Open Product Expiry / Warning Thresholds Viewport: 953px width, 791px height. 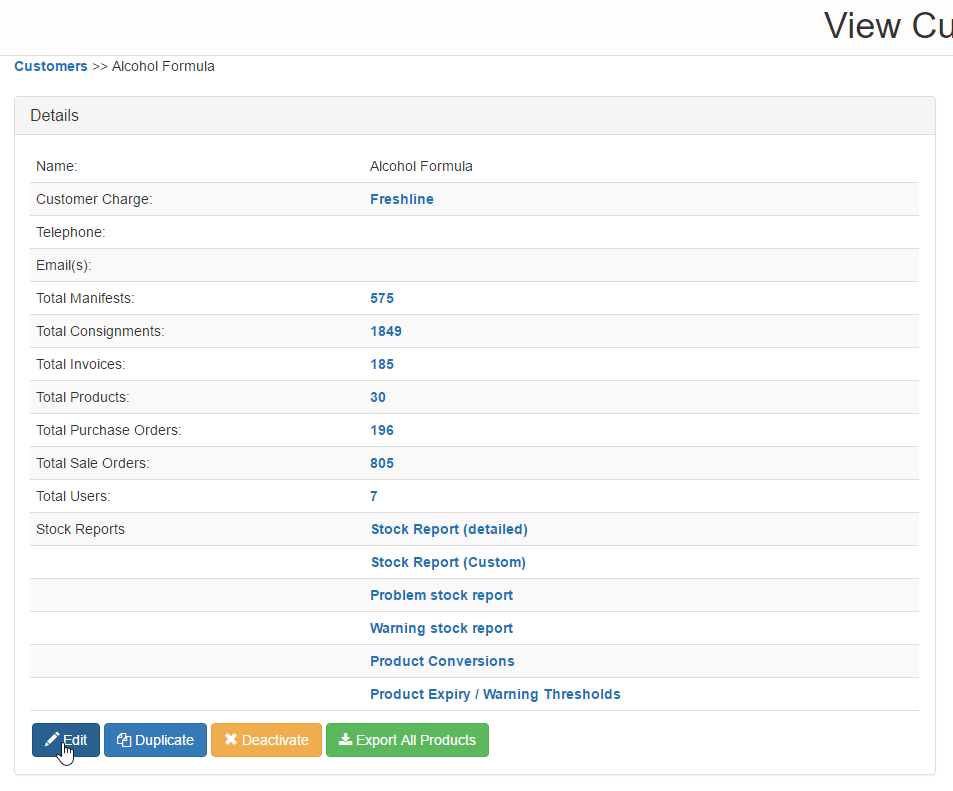[x=495, y=694]
